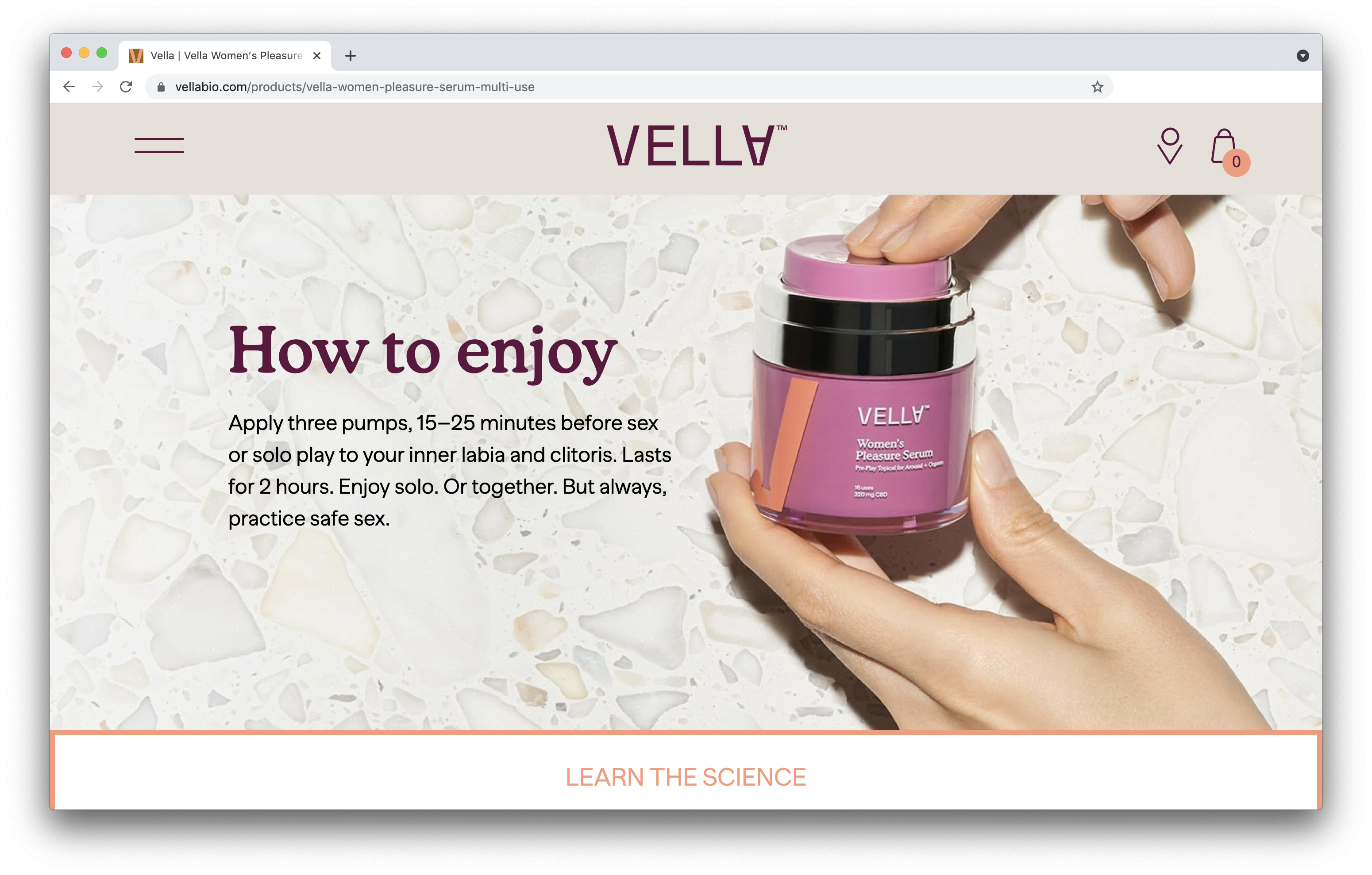Open a new browser tab

tap(351, 55)
